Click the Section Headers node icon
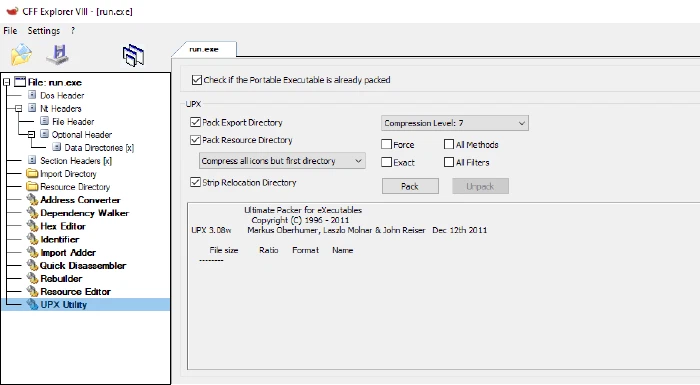The width and height of the screenshot is (700, 385). coord(32,160)
